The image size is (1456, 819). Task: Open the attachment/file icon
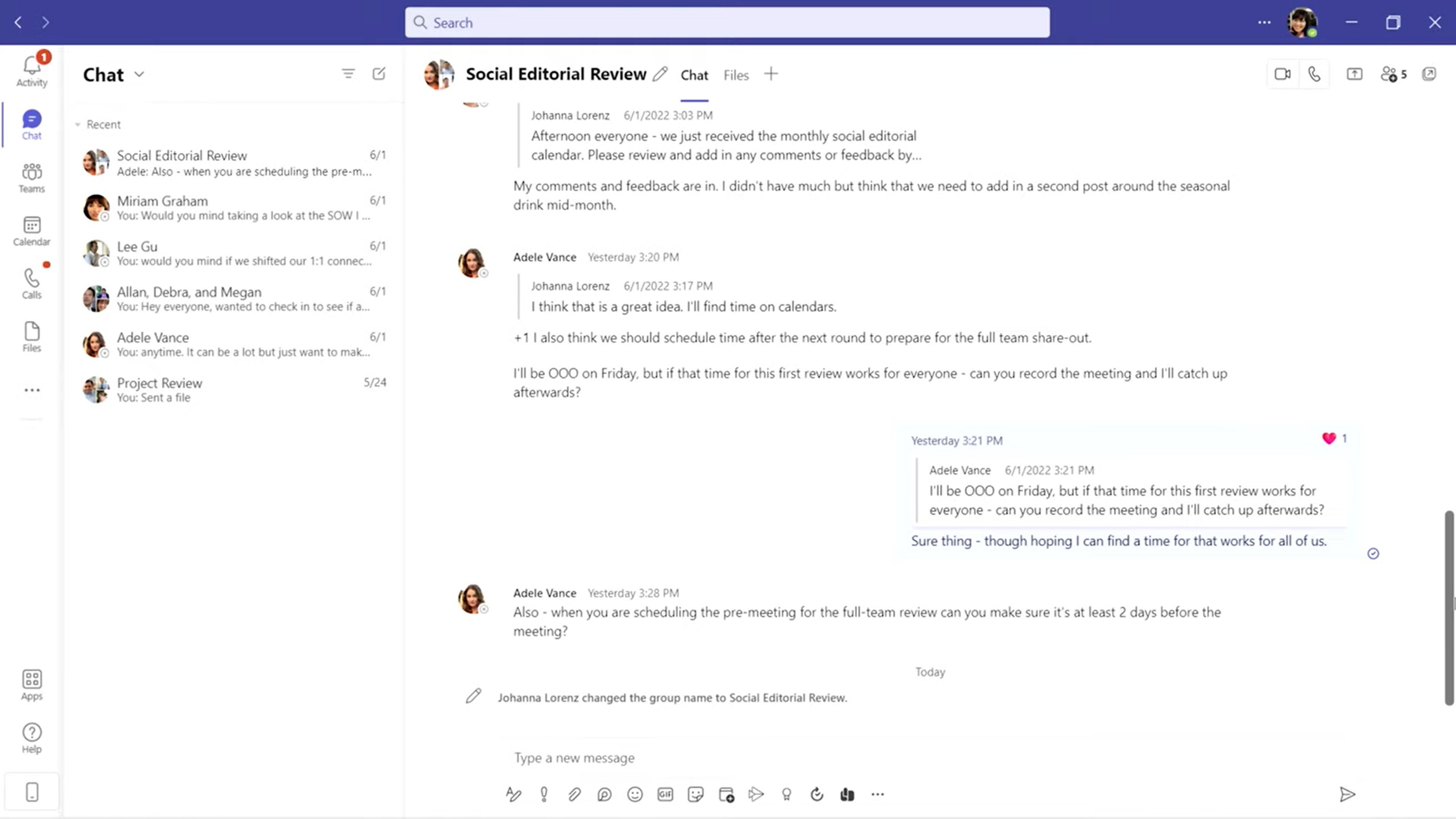pos(574,794)
